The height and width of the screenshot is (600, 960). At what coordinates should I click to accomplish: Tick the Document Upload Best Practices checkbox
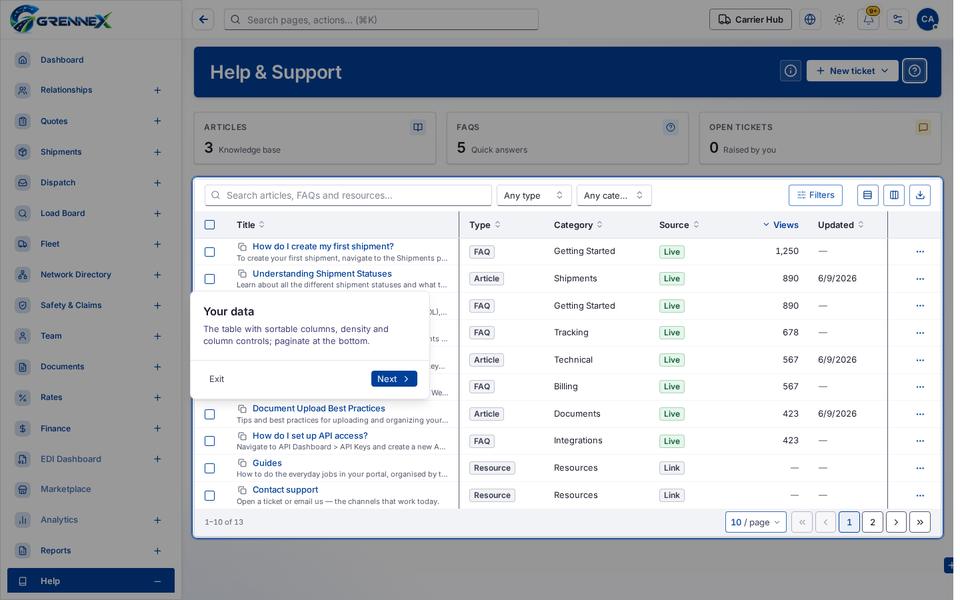point(209,414)
